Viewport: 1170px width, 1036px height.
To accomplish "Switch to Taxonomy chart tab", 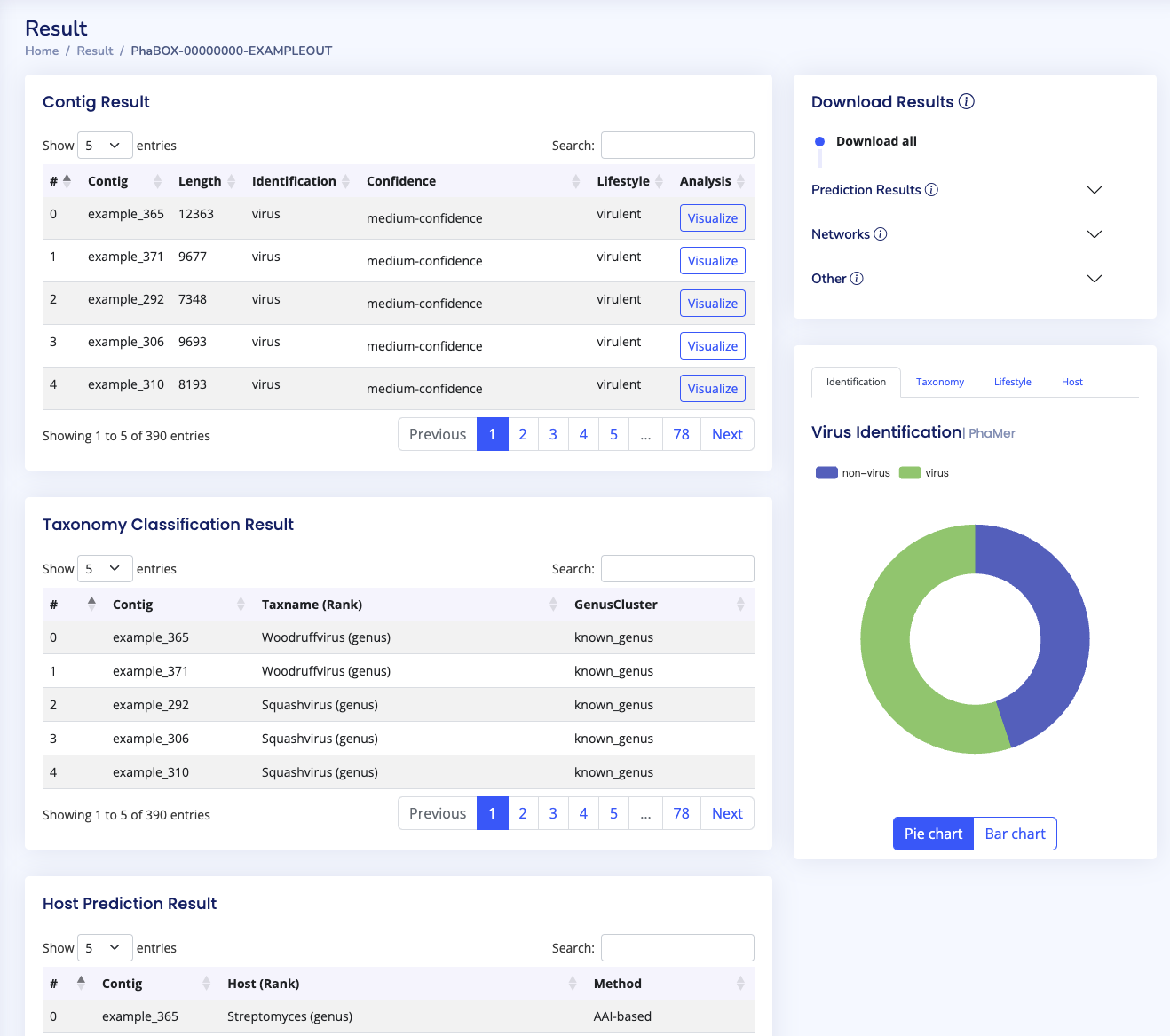I will pos(940,382).
